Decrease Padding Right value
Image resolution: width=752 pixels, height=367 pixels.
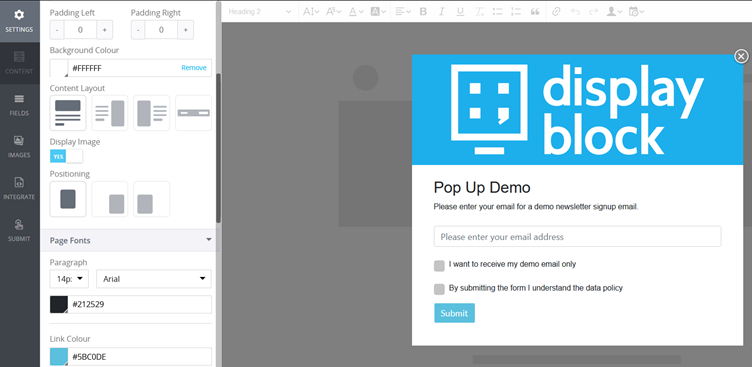tap(138, 30)
